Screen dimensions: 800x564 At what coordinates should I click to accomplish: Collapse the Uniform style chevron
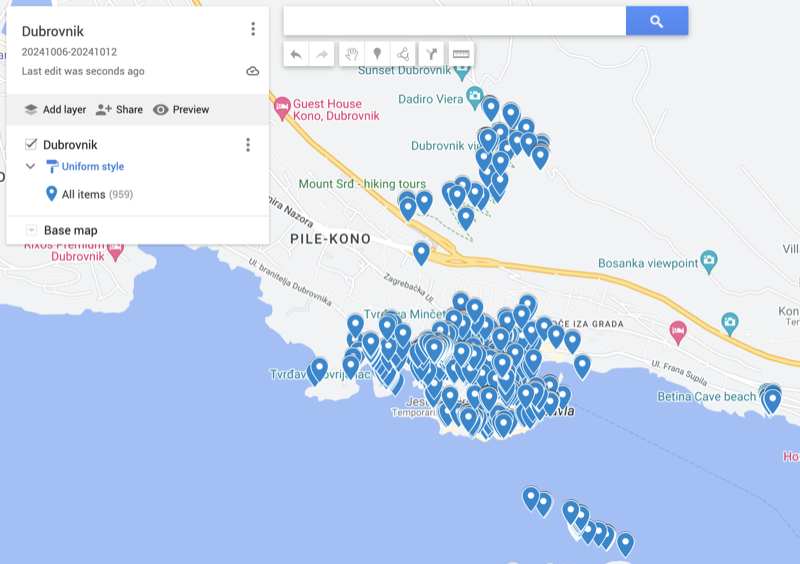(x=31, y=166)
